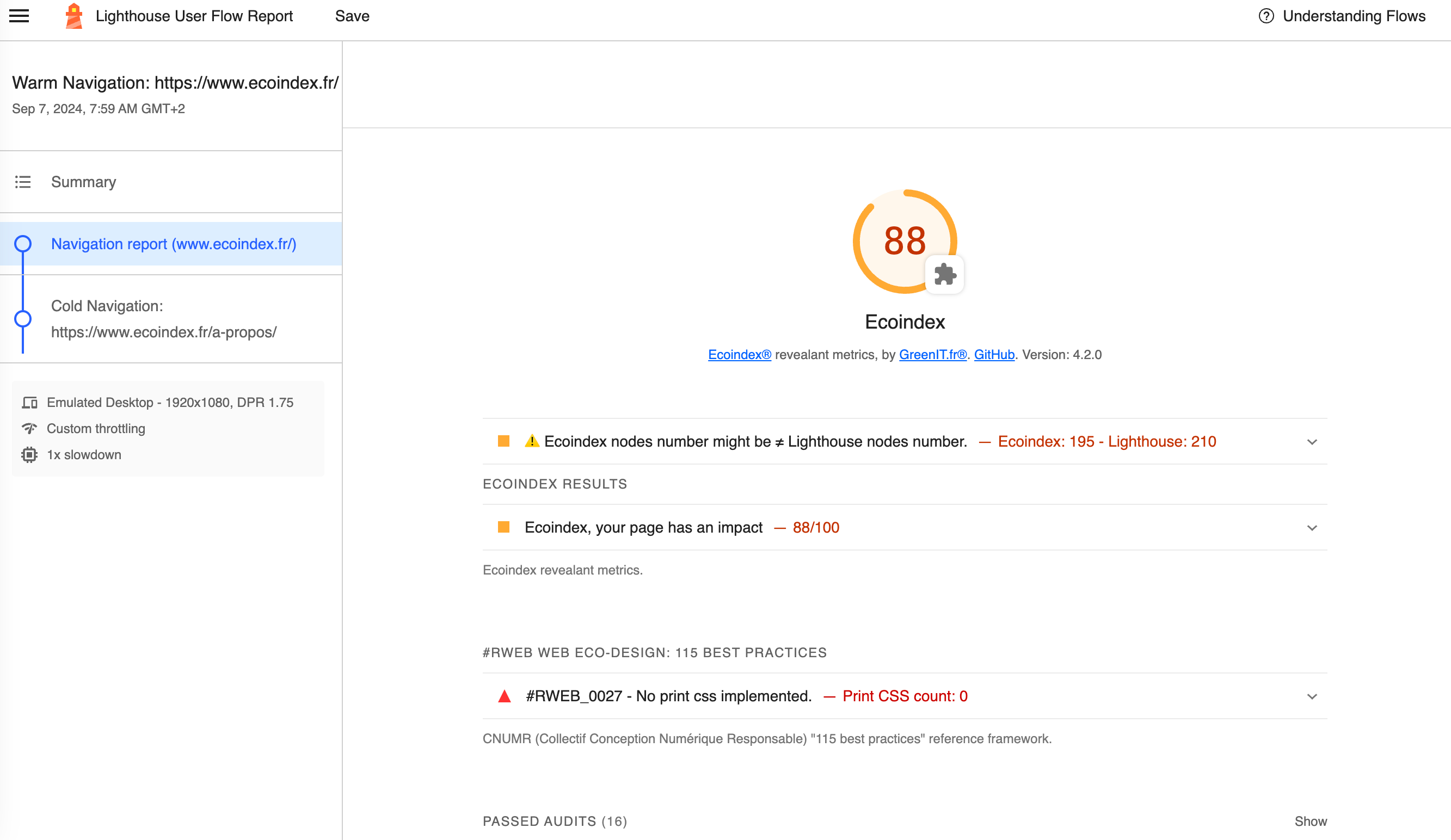1451x840 pixels.
Task: Select the Navigation report timeline circle
Action: pyautogui.click(x=23, y=244)
